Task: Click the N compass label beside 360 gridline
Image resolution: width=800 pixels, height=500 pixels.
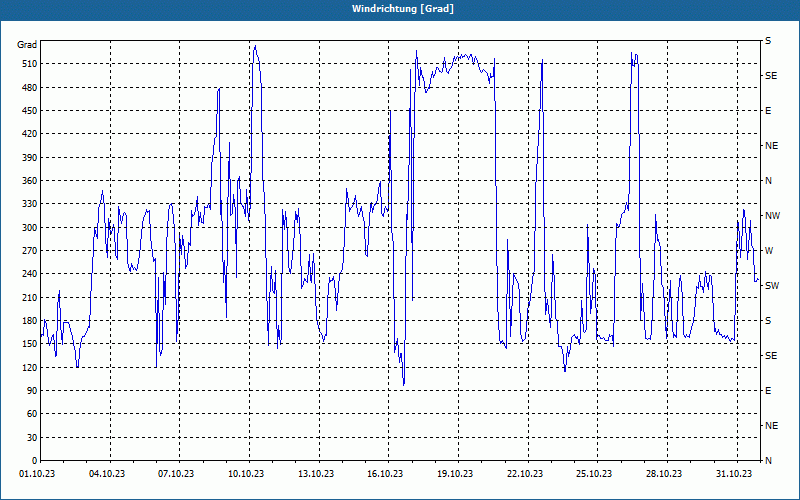Action: click(x=768, y=181)
